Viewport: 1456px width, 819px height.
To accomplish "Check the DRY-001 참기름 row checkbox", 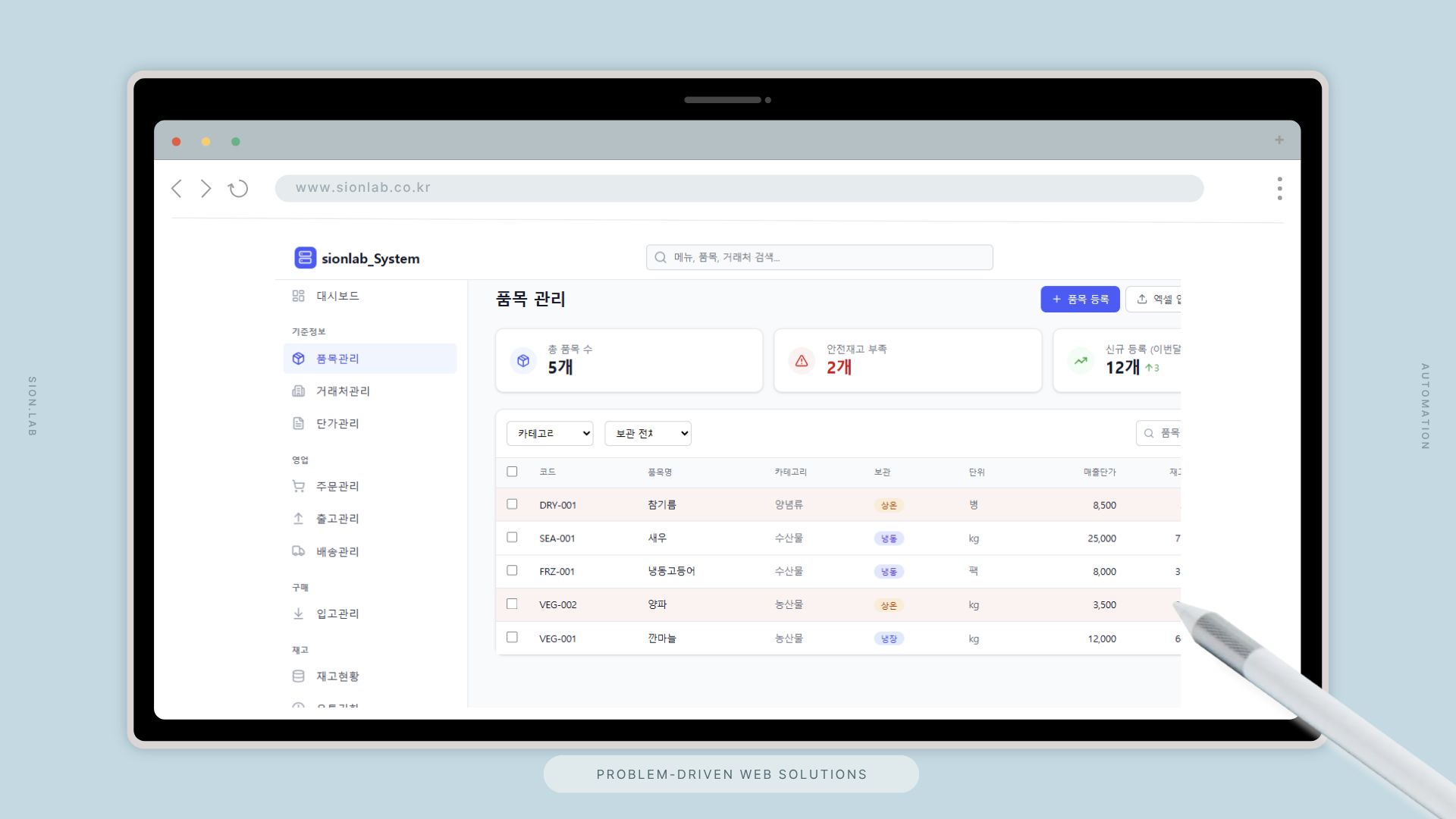I will 512,504.
